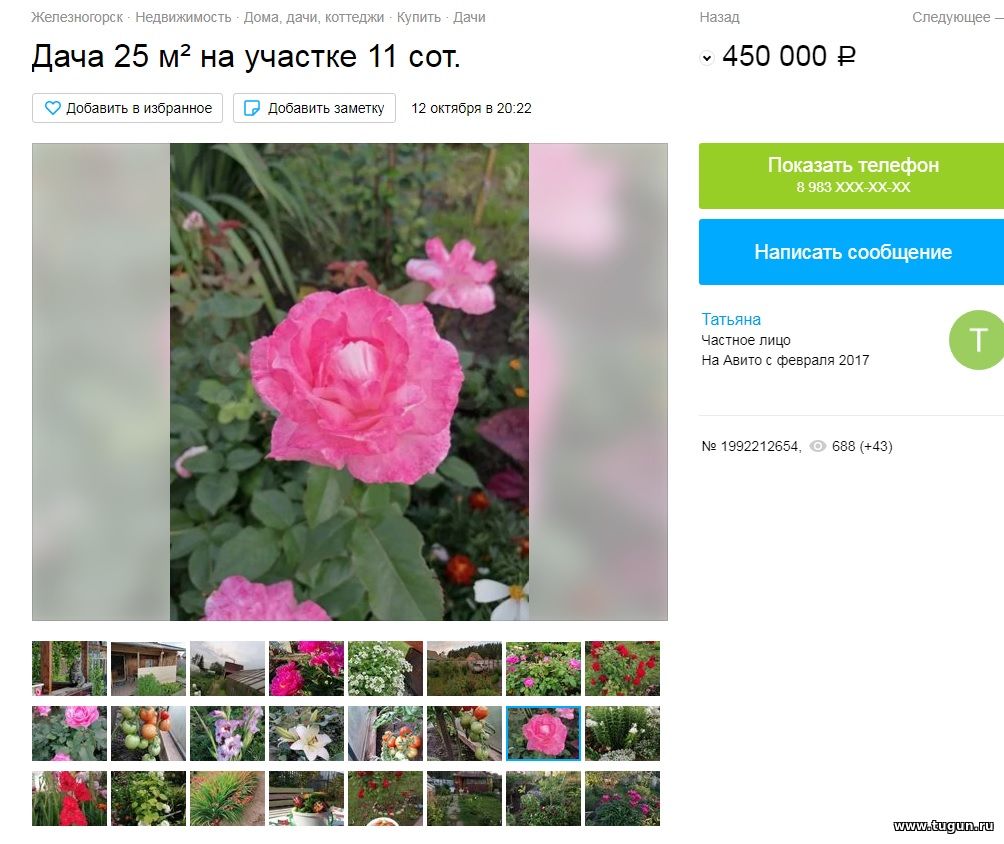The height and width of the screenshot is (844, 1004).
Task: Click the note icon beside Добавить заметку
Action: 252,108
